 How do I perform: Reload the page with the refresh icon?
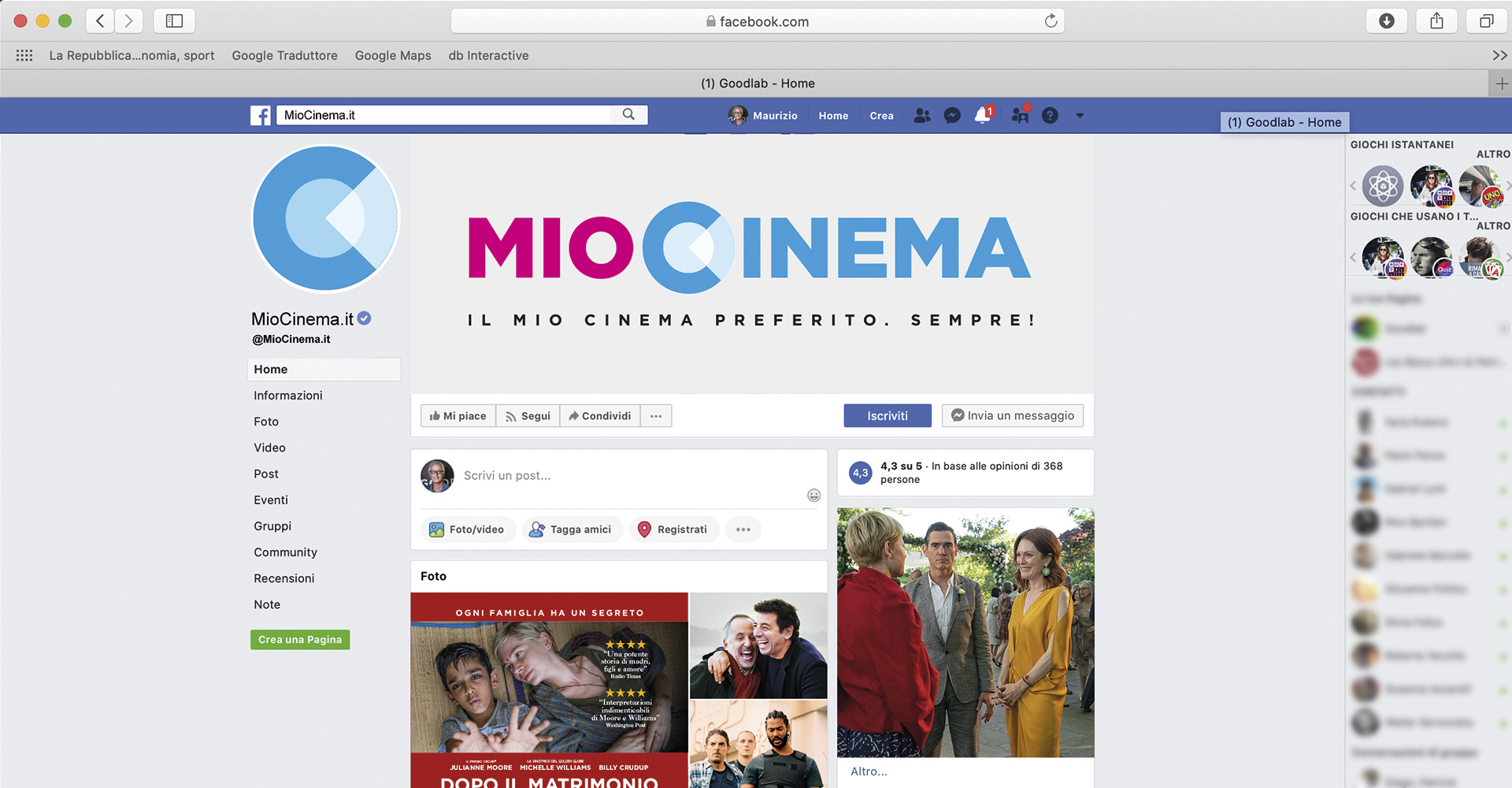pyautogui.click(x=1051, y=21)
